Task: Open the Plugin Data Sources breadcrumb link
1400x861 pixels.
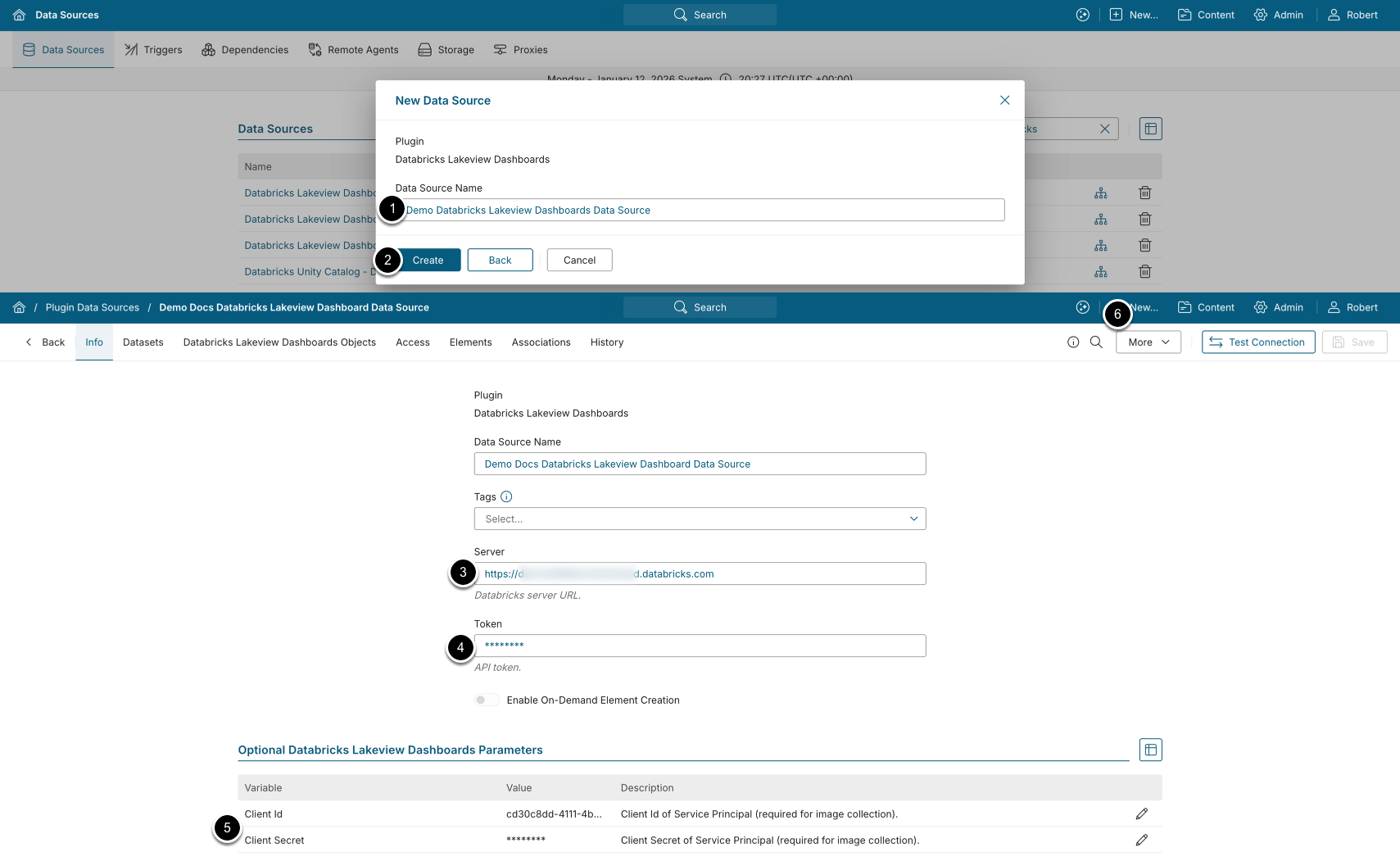Action: [x=93, y=307]
